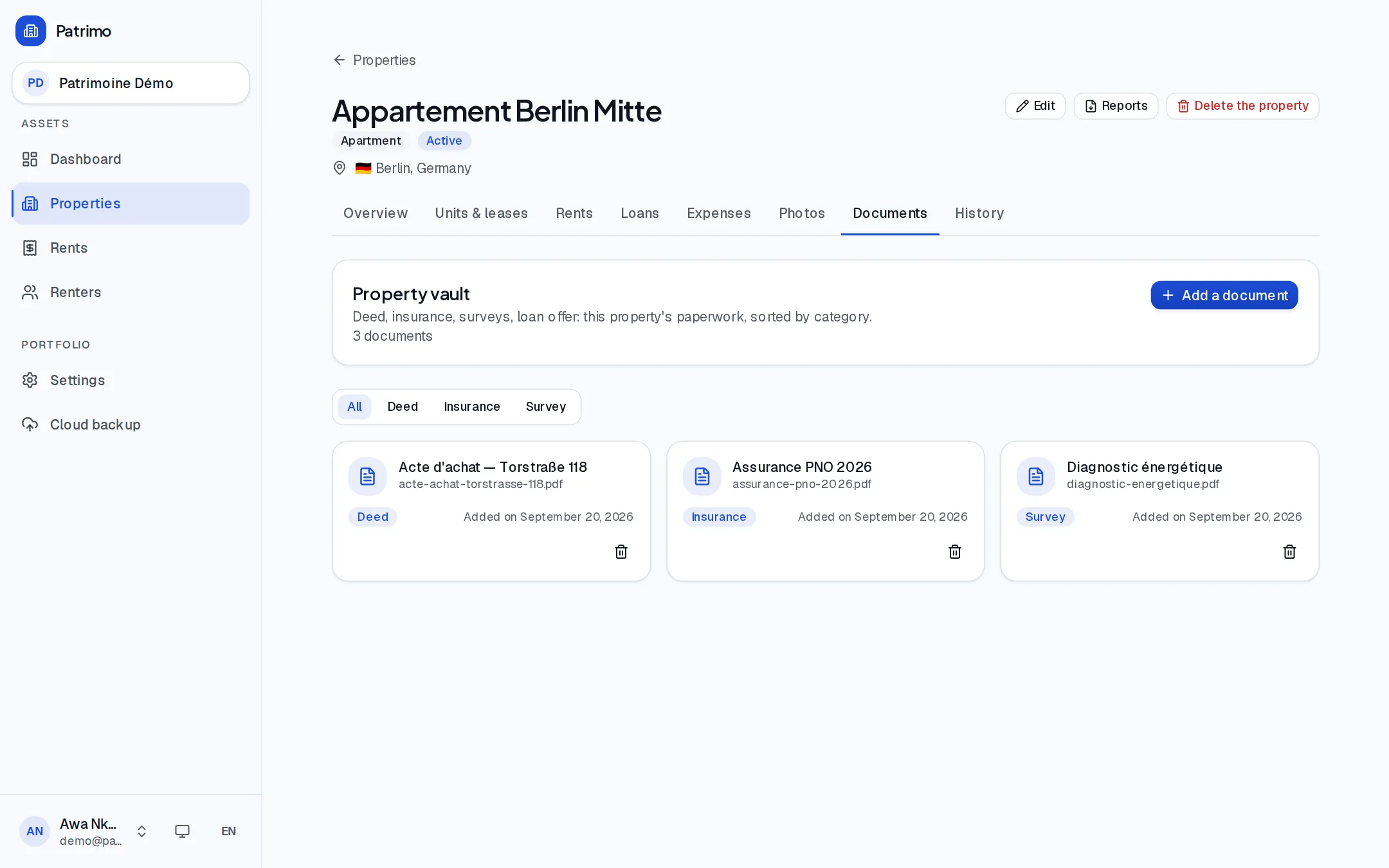Select the Rents tab of the property
This screenshot has width=1389, height=868.
[x=574, y=213]
